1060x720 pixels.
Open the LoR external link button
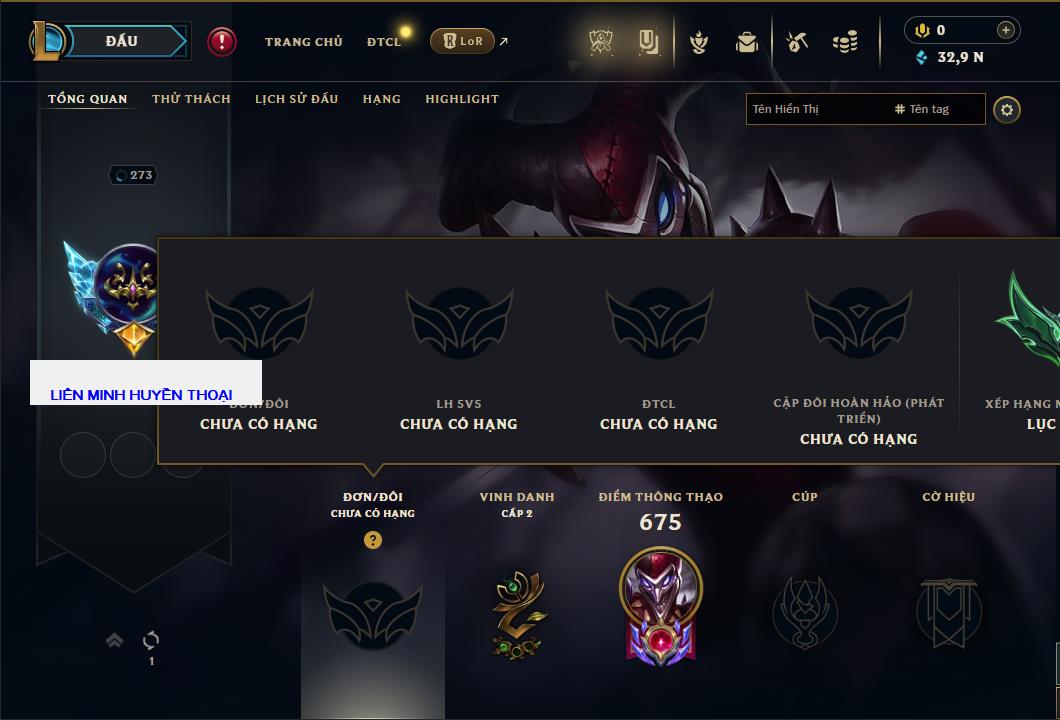click(462, 41)
